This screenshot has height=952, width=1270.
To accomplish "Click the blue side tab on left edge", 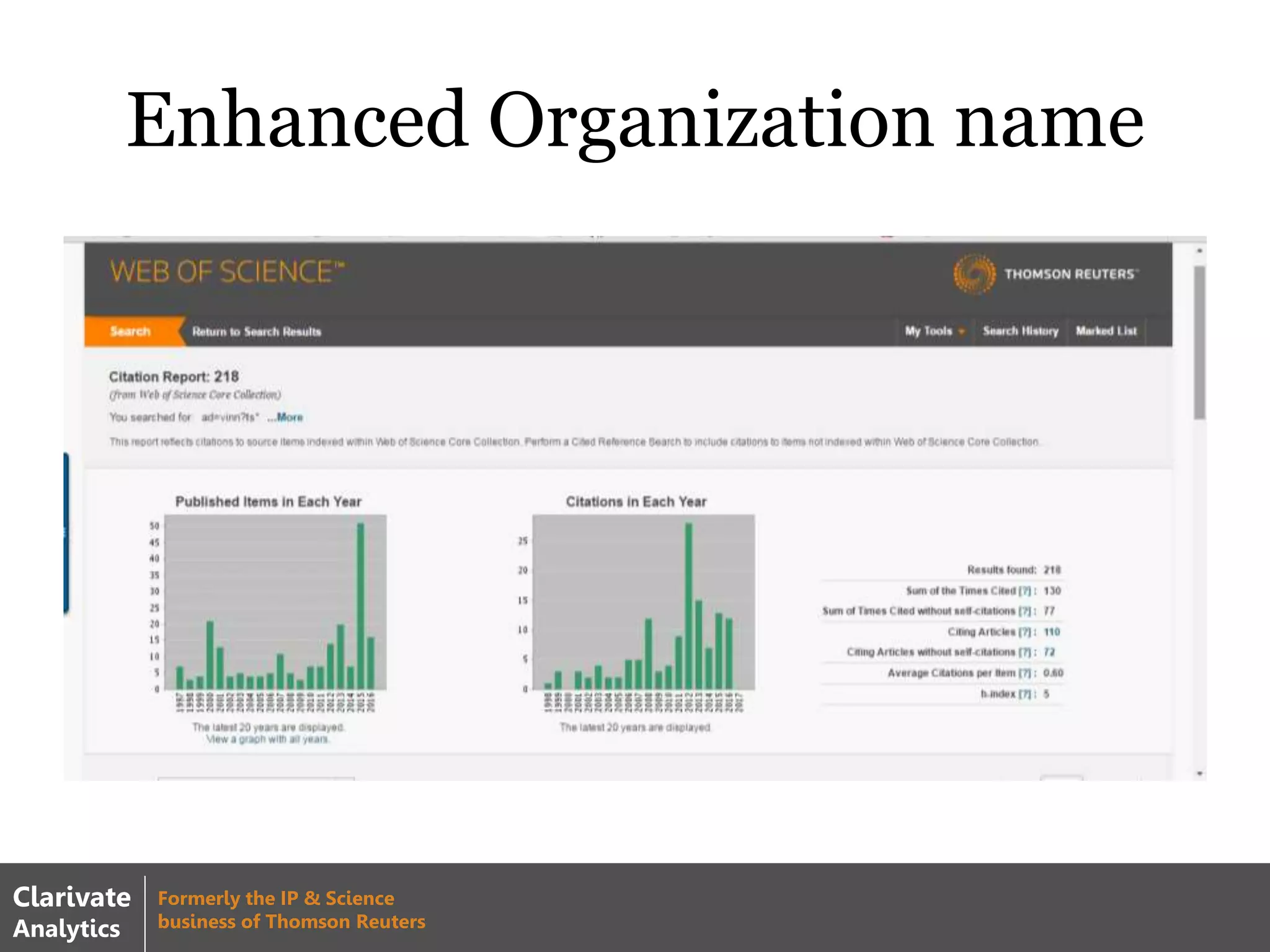I will (66, 533).
